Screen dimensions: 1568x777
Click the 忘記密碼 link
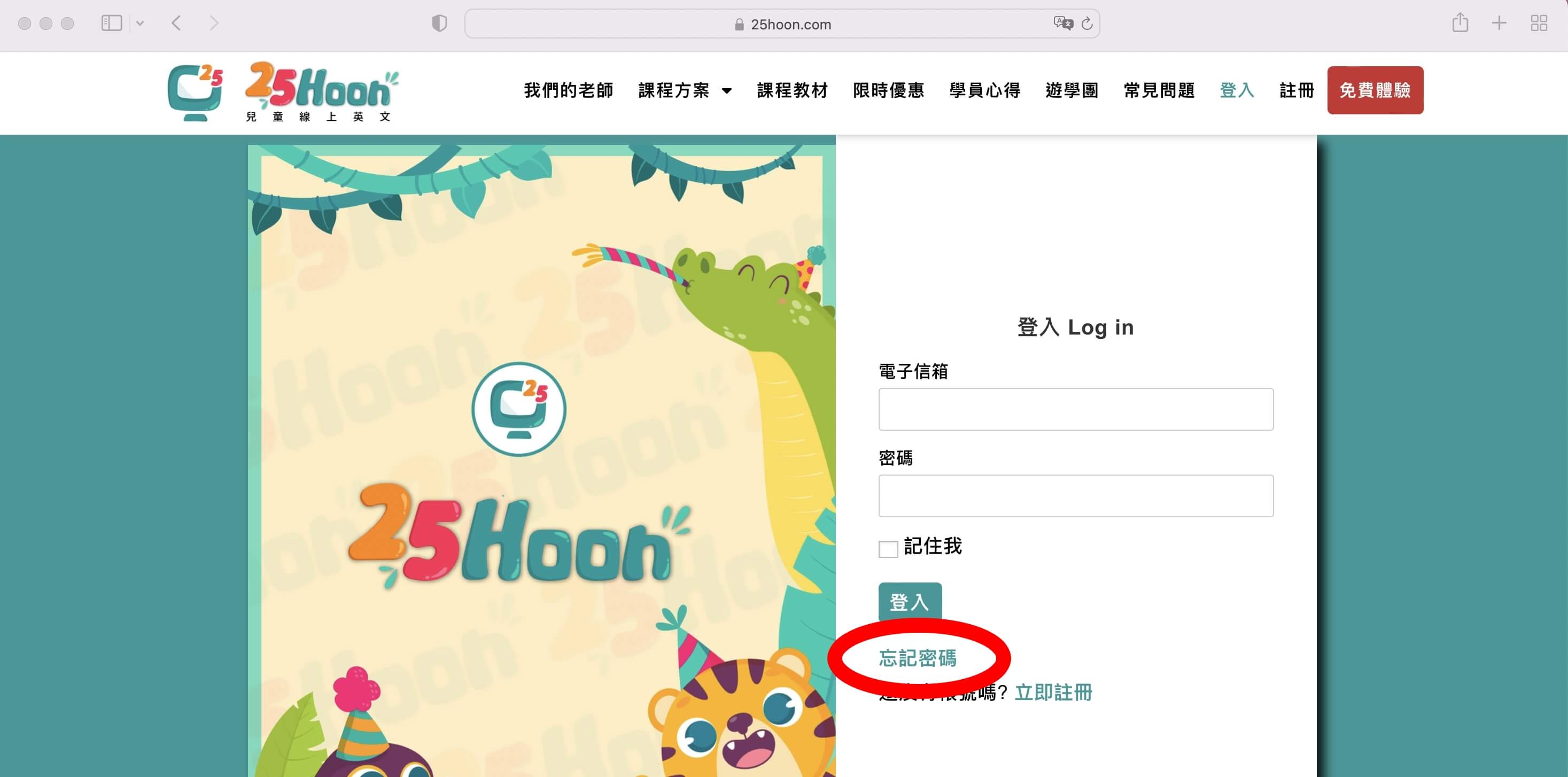click(x=917, y=658)
